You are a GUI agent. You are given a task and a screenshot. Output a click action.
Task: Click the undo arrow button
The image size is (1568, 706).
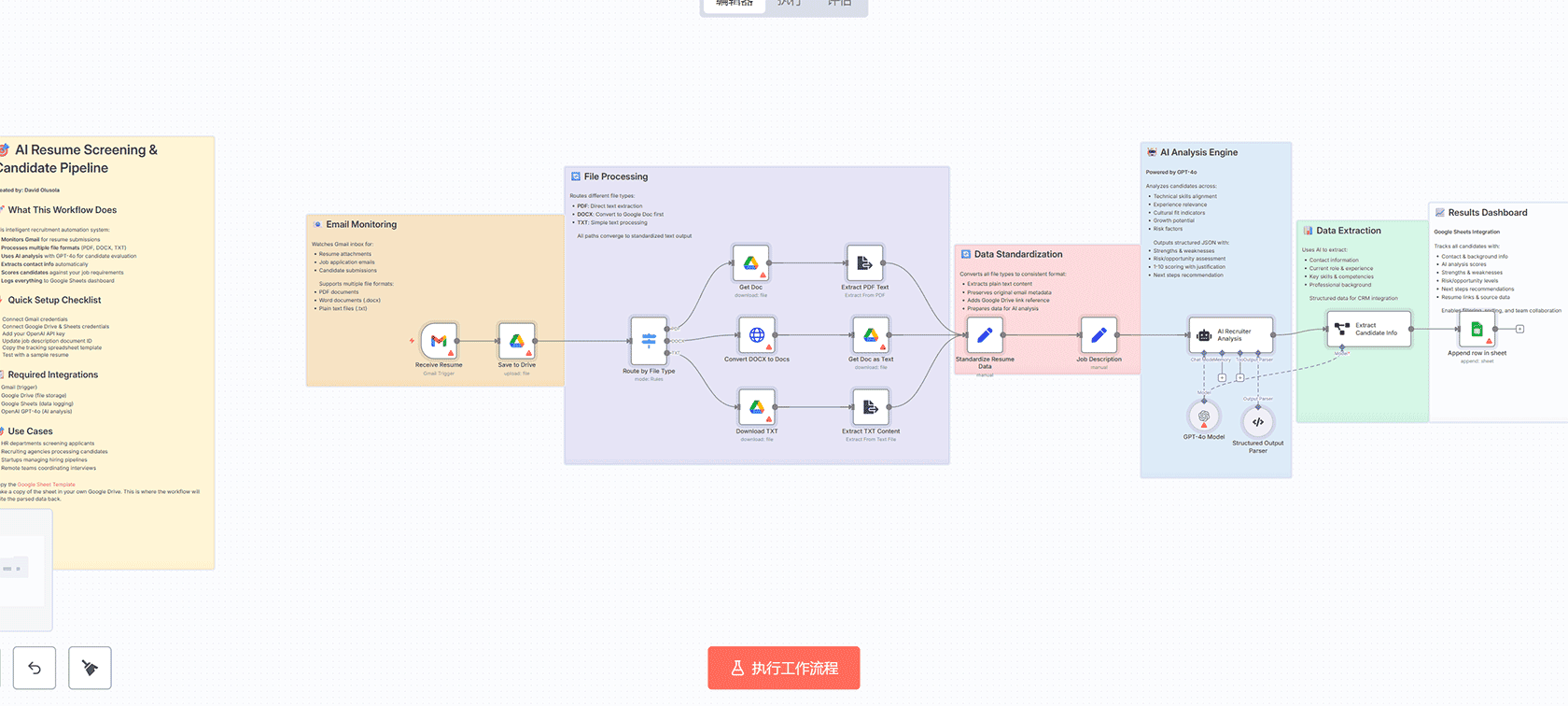click(35, 668)
